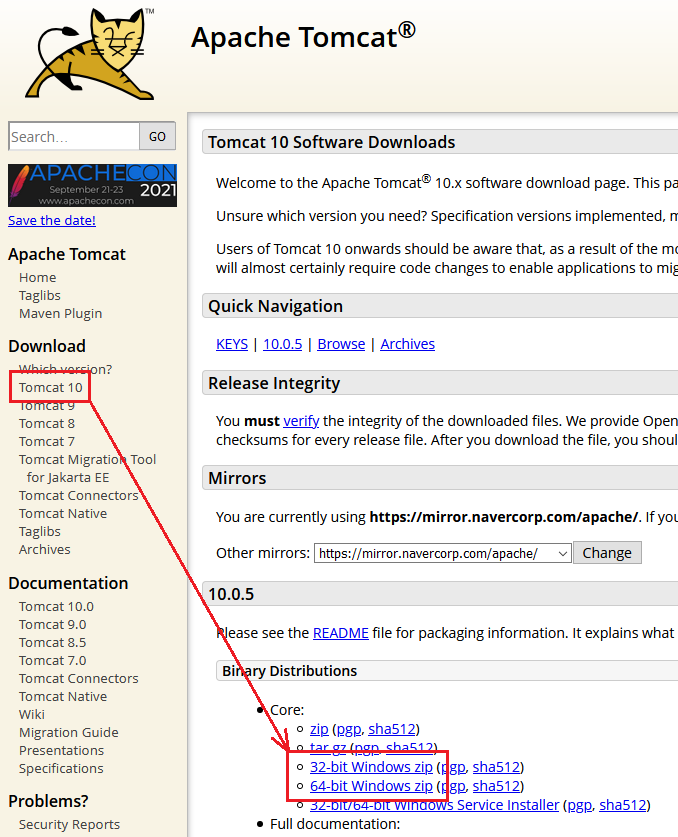Open Taglibs under Apache Tomcat section

[40, 295]
